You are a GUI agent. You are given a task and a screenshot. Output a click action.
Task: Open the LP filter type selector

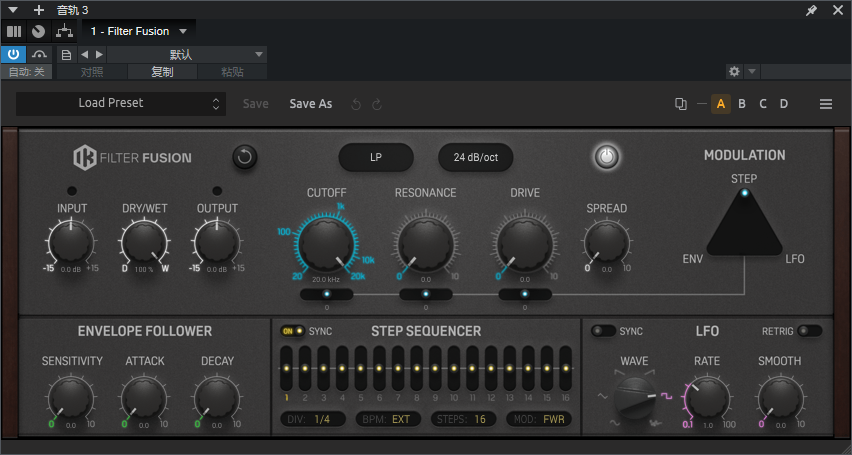[376, 158]
